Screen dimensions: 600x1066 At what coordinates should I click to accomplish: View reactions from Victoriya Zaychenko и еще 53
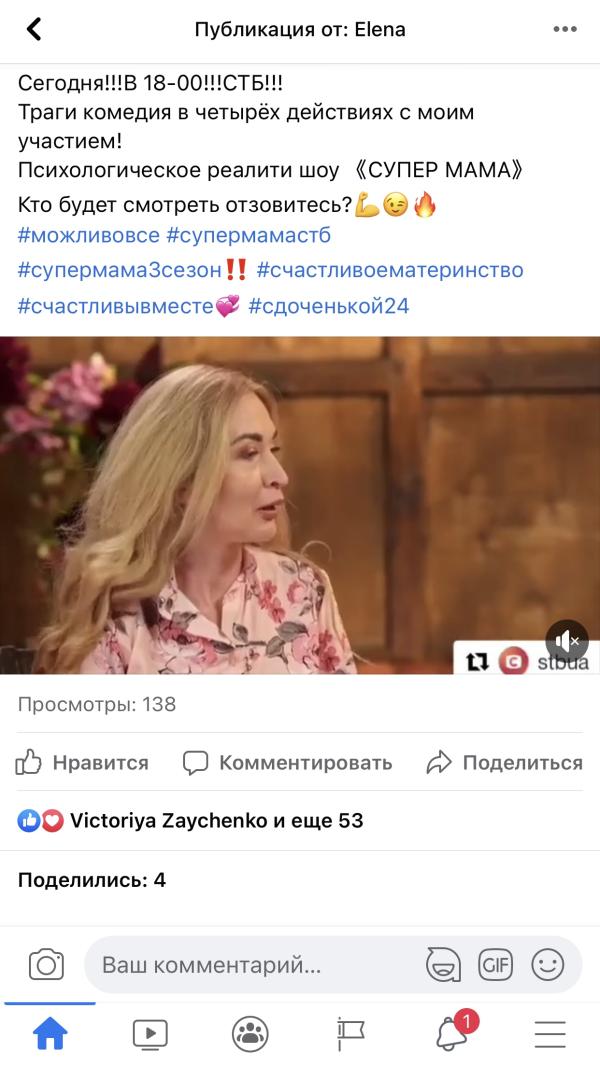pyautogui.click(x=190, y=821)
